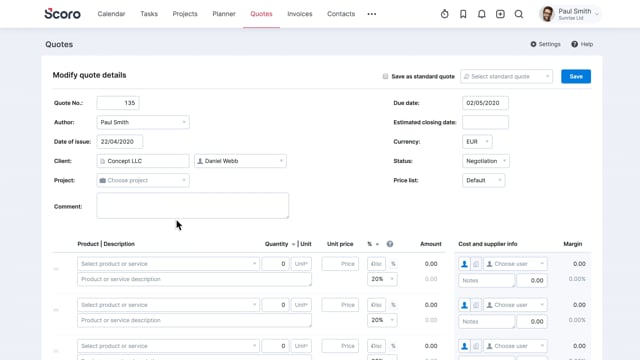The height and width of the screenshot is (360, 640).
Task: Click first row Notes field
Action: (x=487, y=280)
